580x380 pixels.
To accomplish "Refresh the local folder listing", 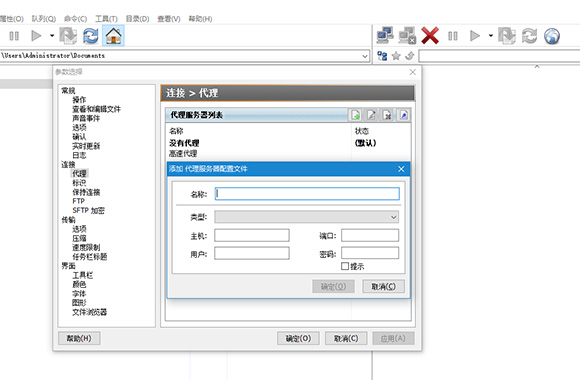I will click(x=91, y=36).
